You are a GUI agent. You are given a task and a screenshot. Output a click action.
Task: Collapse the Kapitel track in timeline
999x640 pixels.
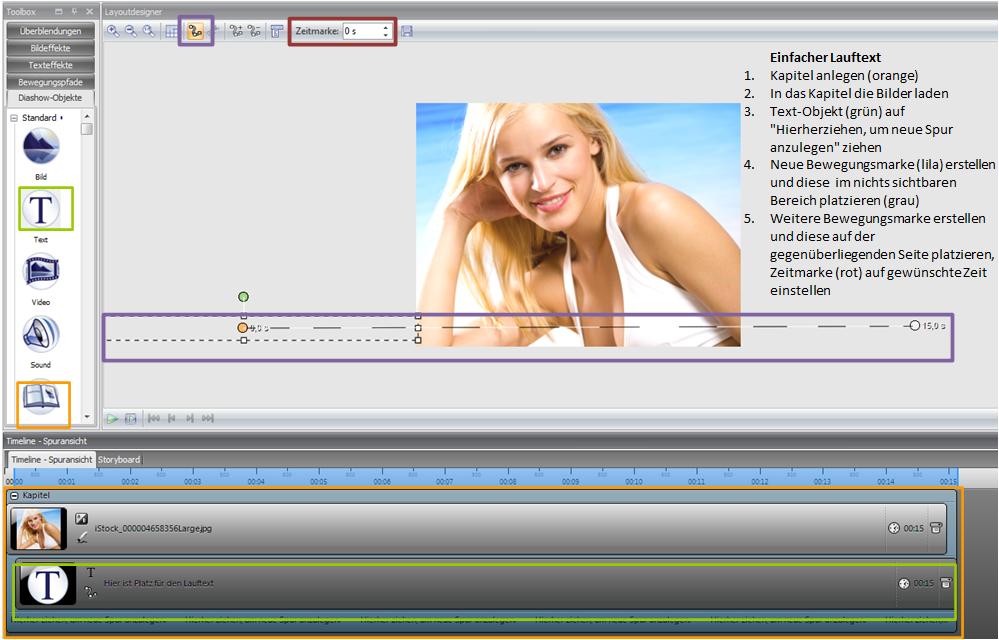click(14, 495)
